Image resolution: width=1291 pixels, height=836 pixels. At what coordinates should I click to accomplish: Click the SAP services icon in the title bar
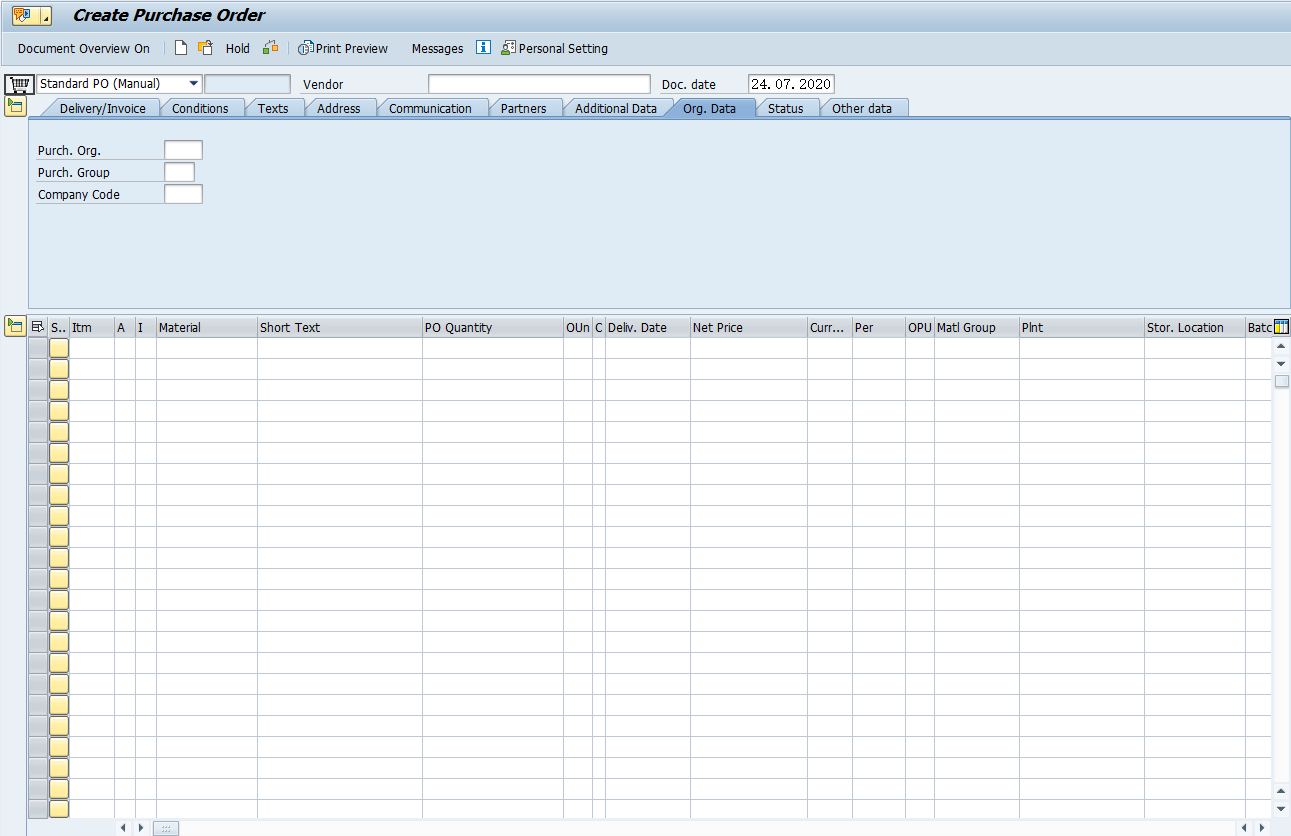pos(20,15)
